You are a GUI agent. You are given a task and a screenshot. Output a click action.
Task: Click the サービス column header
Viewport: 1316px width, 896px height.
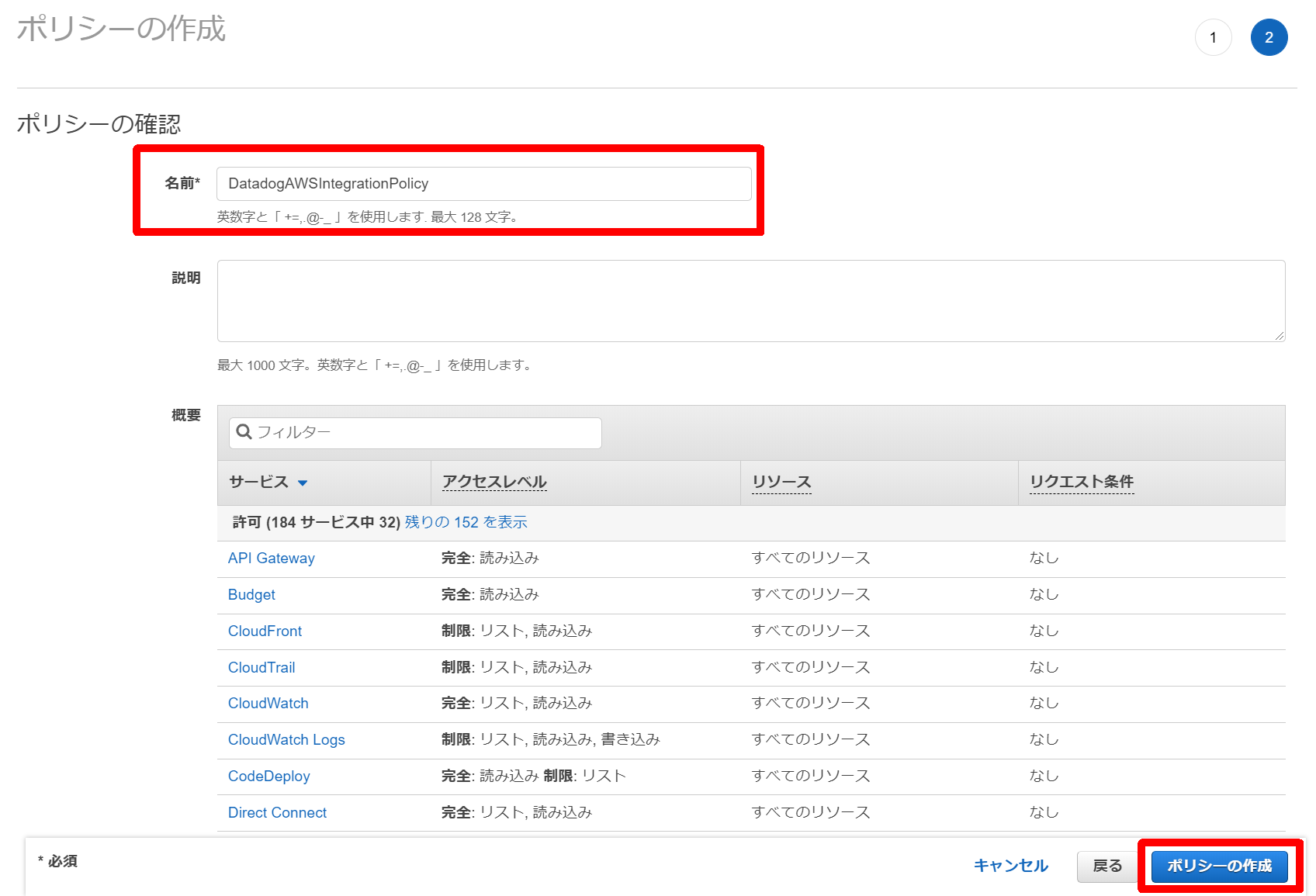(258, 483)
